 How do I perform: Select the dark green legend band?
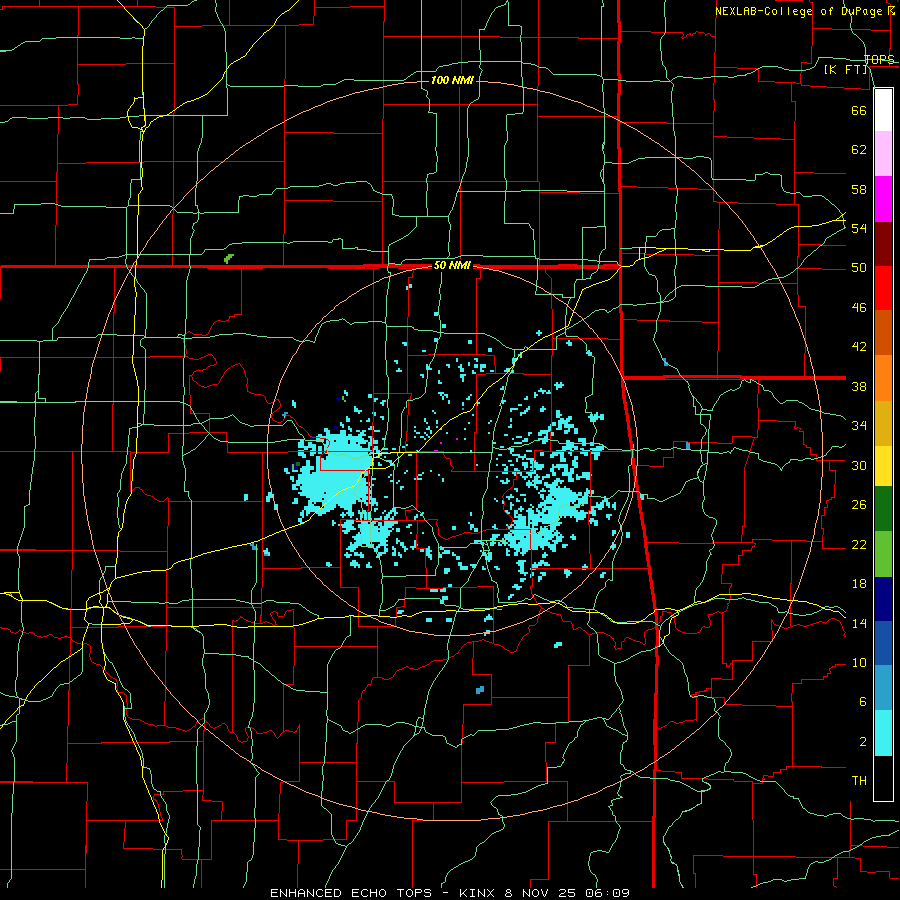pyautogui.click(x=883, y=509)
